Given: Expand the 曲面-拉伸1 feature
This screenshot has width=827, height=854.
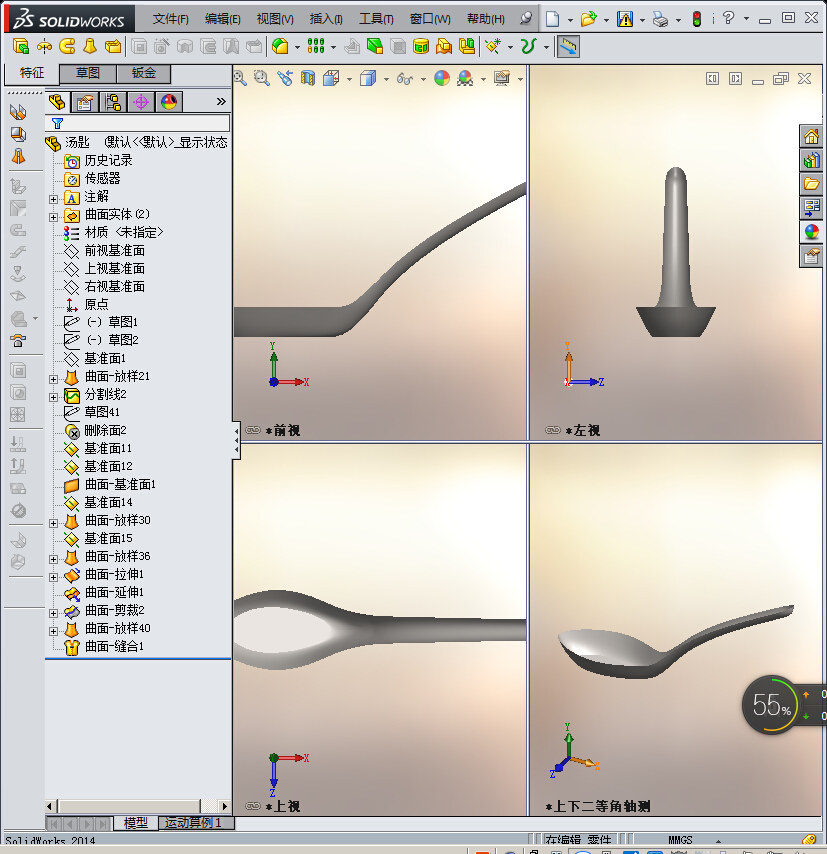Looking at the screenshot, I should (x=53, y=577).
